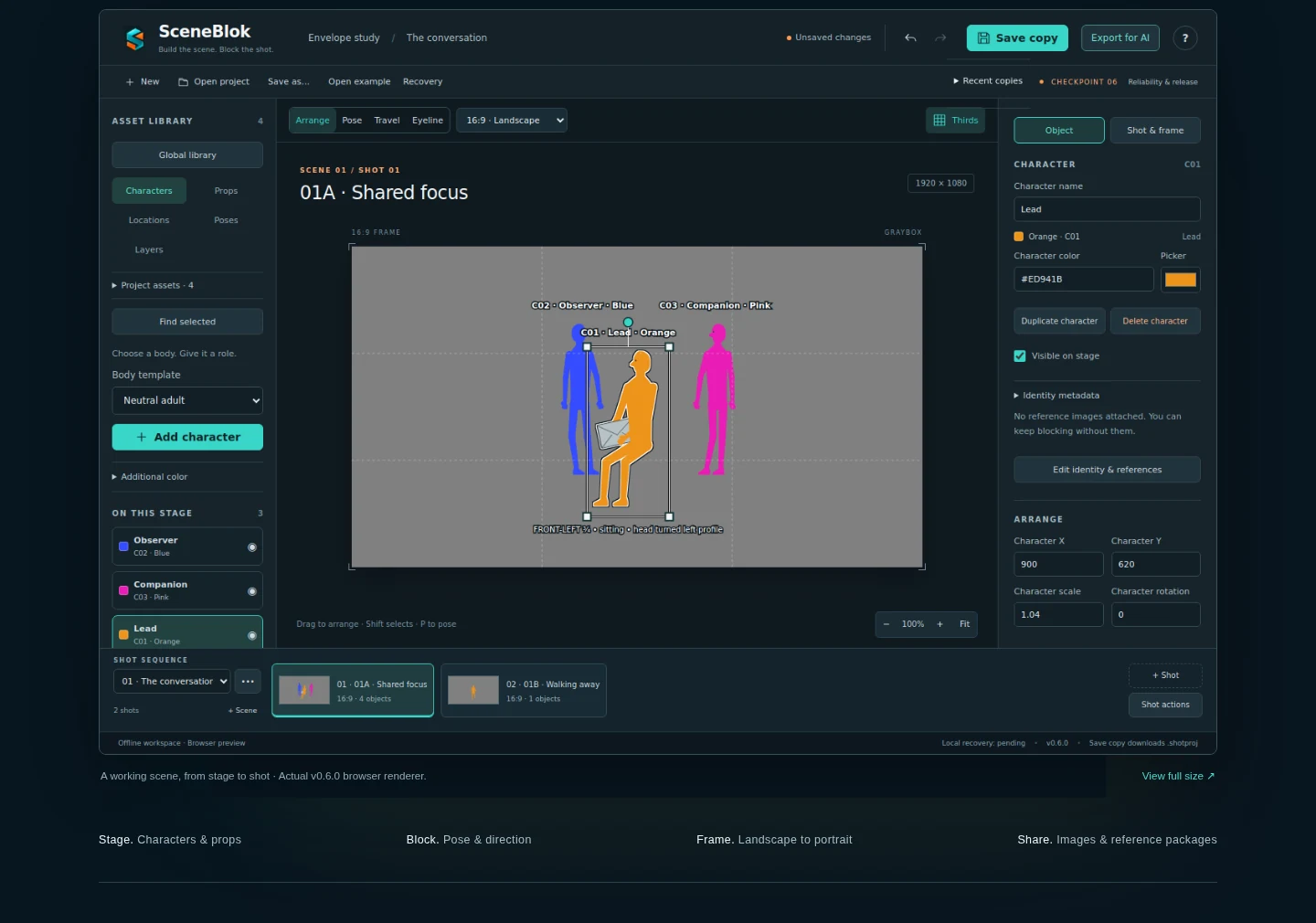This screenshot has width=1316, height=923.
Task: Switch to Travel mode tab
Action: 387,120
